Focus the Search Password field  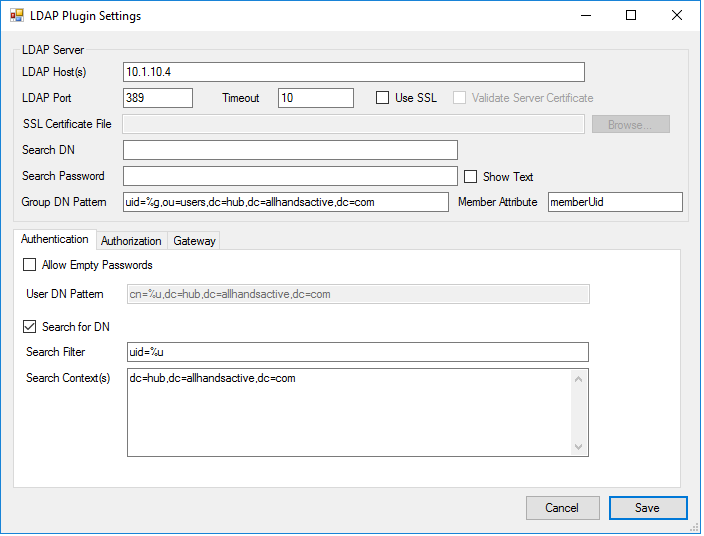pyautogui.click(x=290, y=176)
